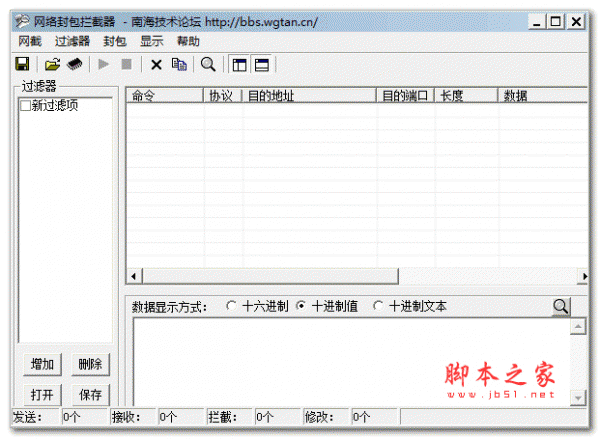
Task: Click the 发送 count value 0个
Action: pos(72,417)
